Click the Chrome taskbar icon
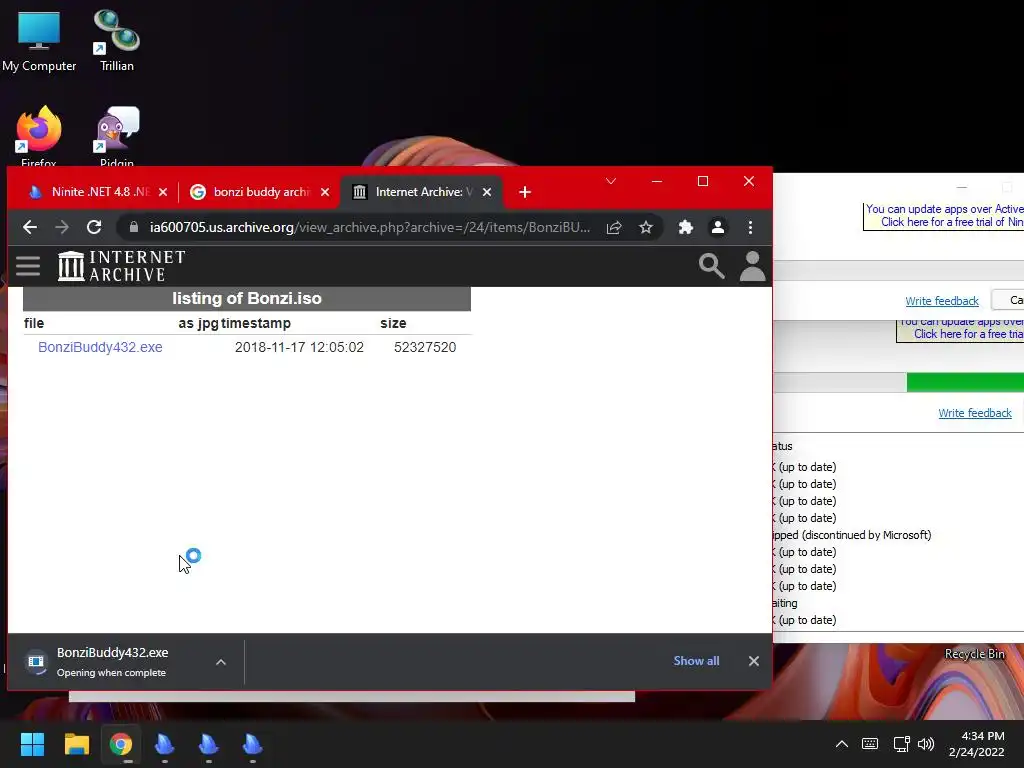This screenshot has width=1024, height=768. point(121,744)
